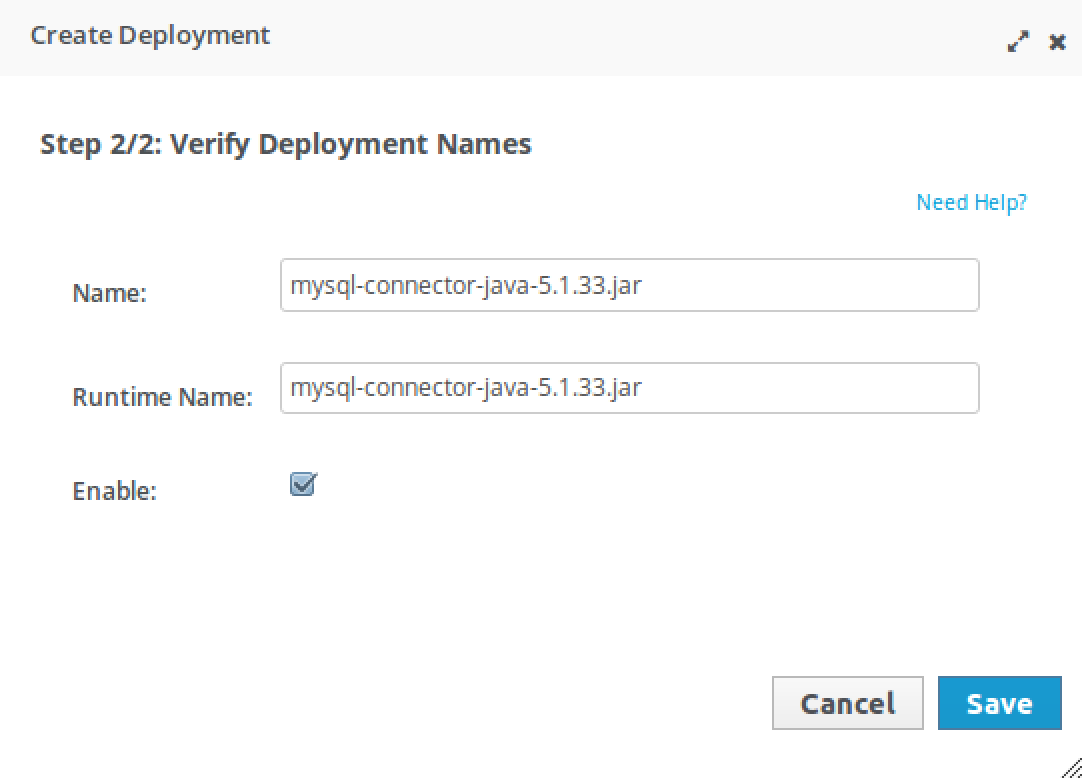Click version 5.1.33 in Name field
The width and height of the screenshot is (1082, 778).
click(572, 285)
